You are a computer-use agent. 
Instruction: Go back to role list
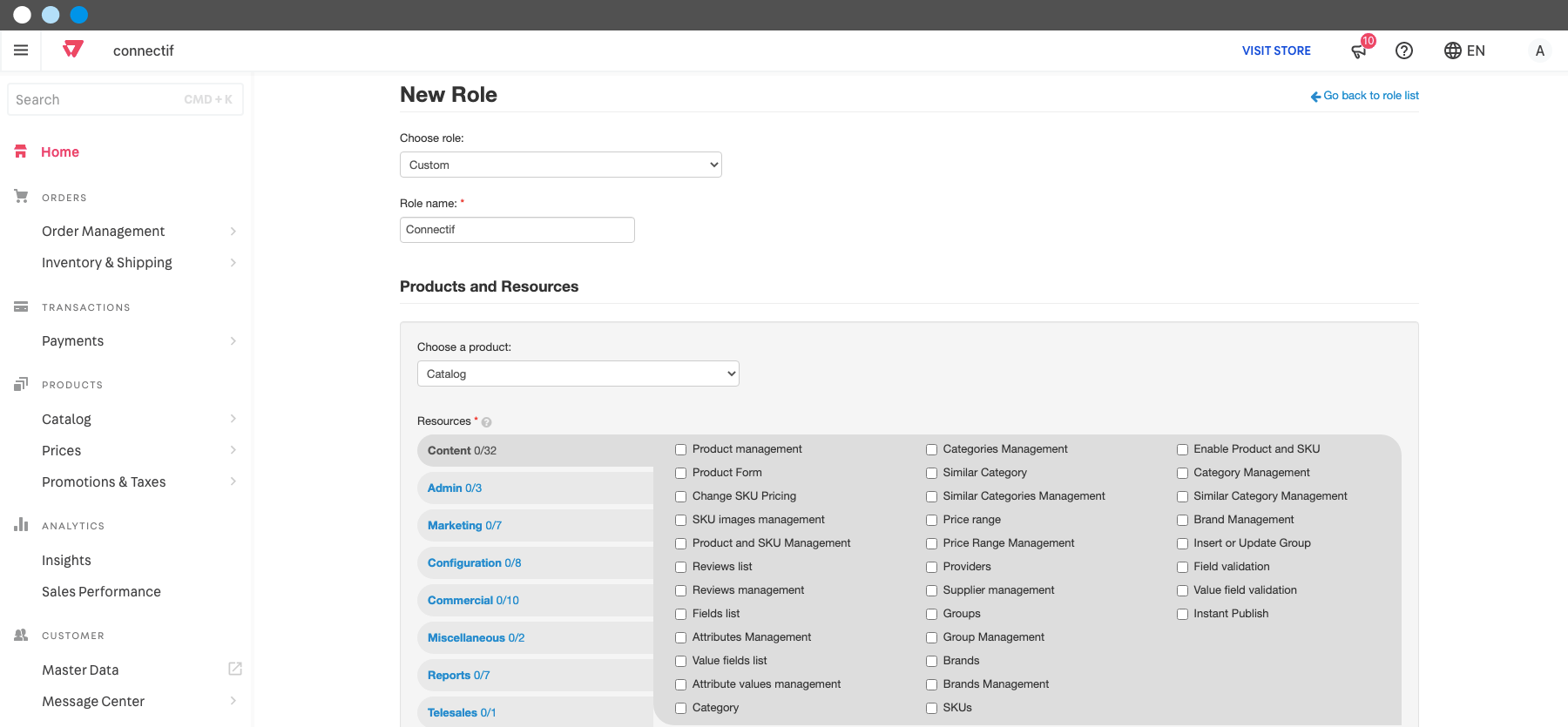click(1365, 96)
